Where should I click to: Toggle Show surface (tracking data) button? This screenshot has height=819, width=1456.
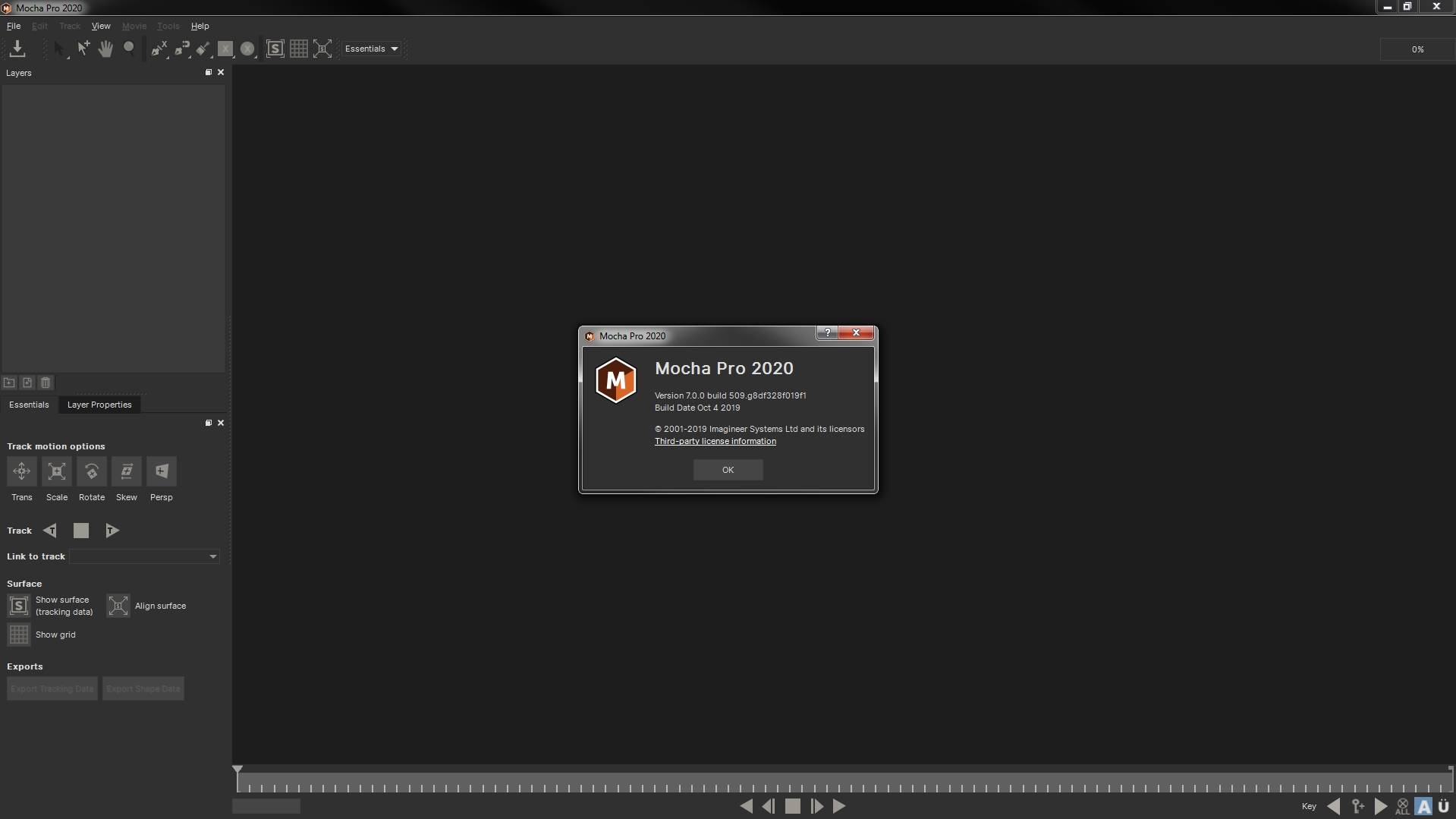click(x=19, y=606)
